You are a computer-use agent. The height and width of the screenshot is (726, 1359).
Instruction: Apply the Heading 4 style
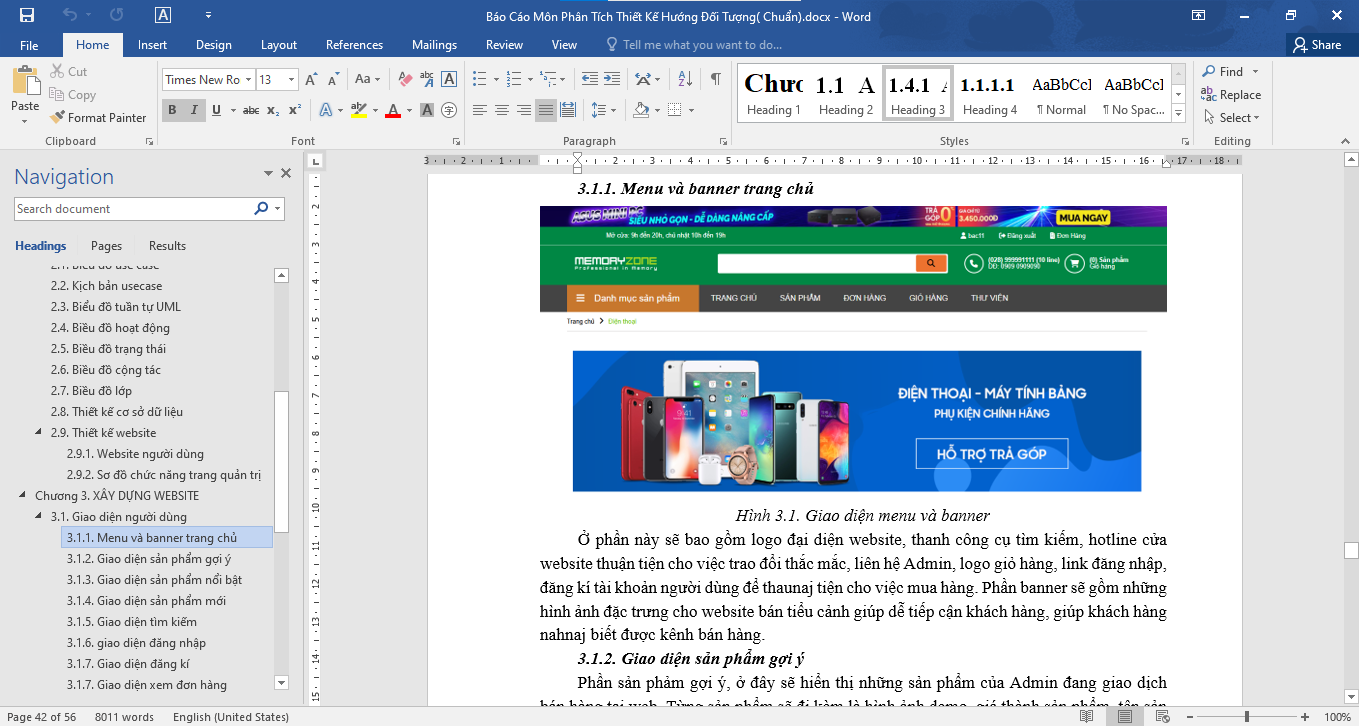point(990,94)
